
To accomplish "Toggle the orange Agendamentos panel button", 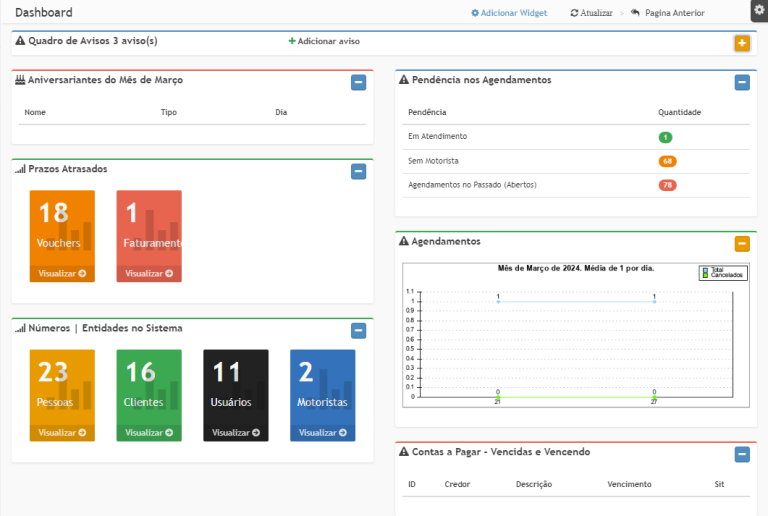I will 741,243.
